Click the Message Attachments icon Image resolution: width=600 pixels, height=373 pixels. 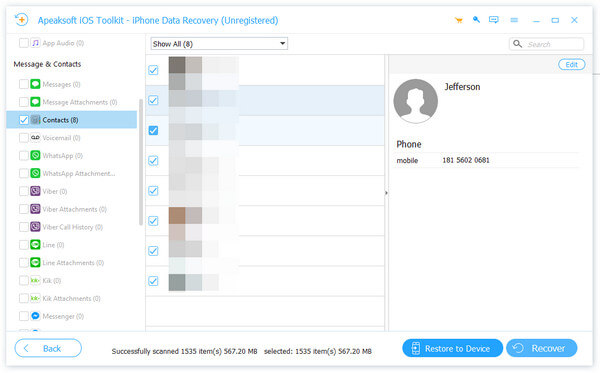(35, 102)
